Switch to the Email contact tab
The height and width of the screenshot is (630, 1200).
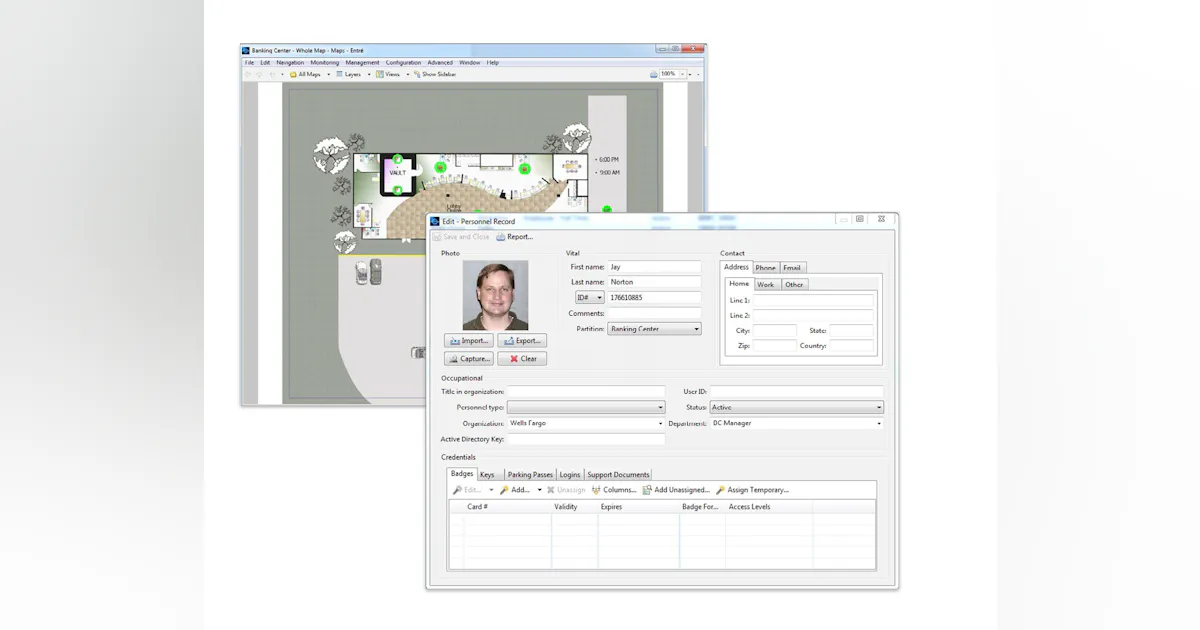point(792,267)
